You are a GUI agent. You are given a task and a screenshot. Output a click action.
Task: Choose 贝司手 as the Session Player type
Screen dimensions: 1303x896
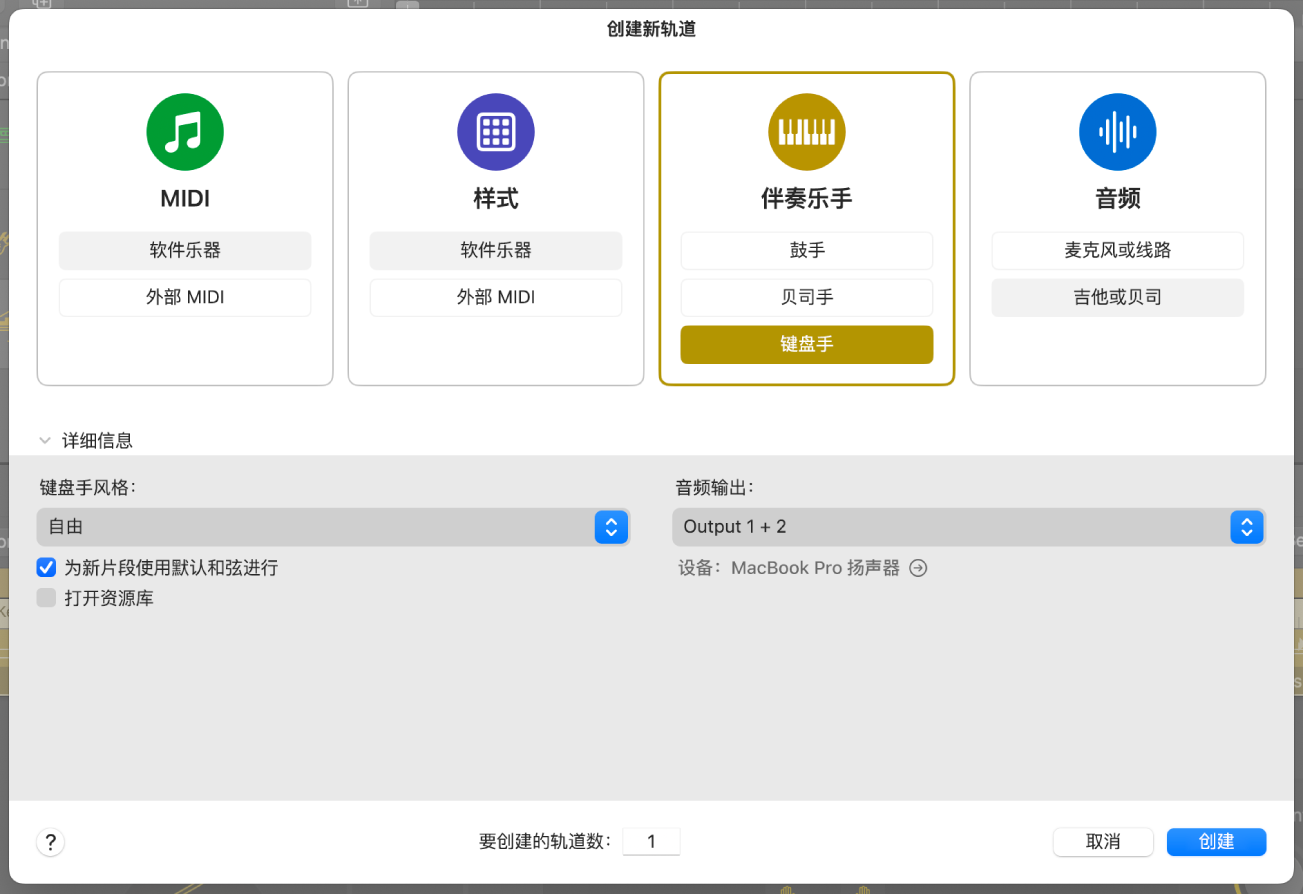[x=806, y=297]
